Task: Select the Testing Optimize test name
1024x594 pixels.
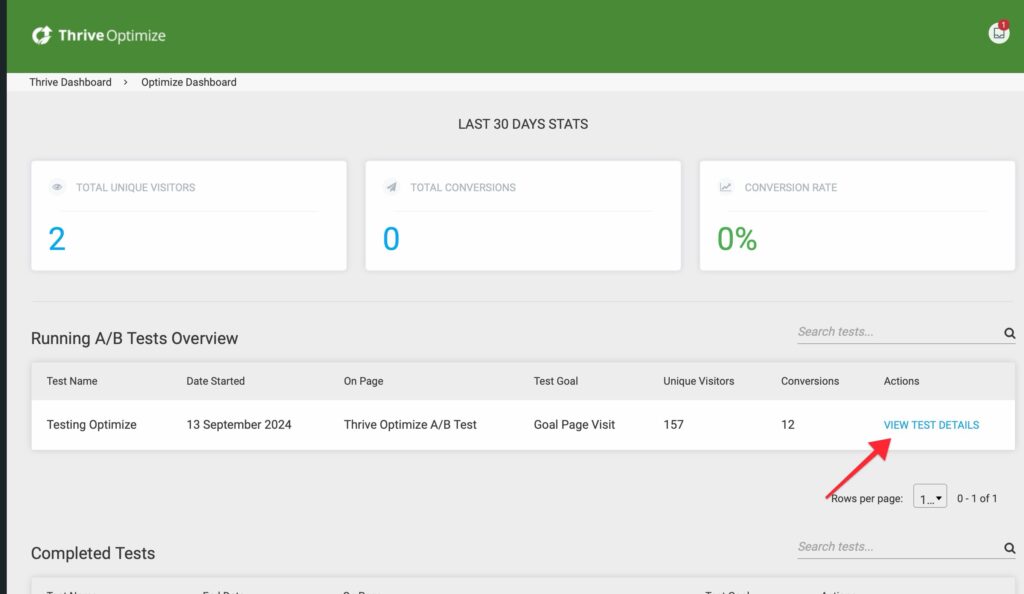Action: click(91, 425)
